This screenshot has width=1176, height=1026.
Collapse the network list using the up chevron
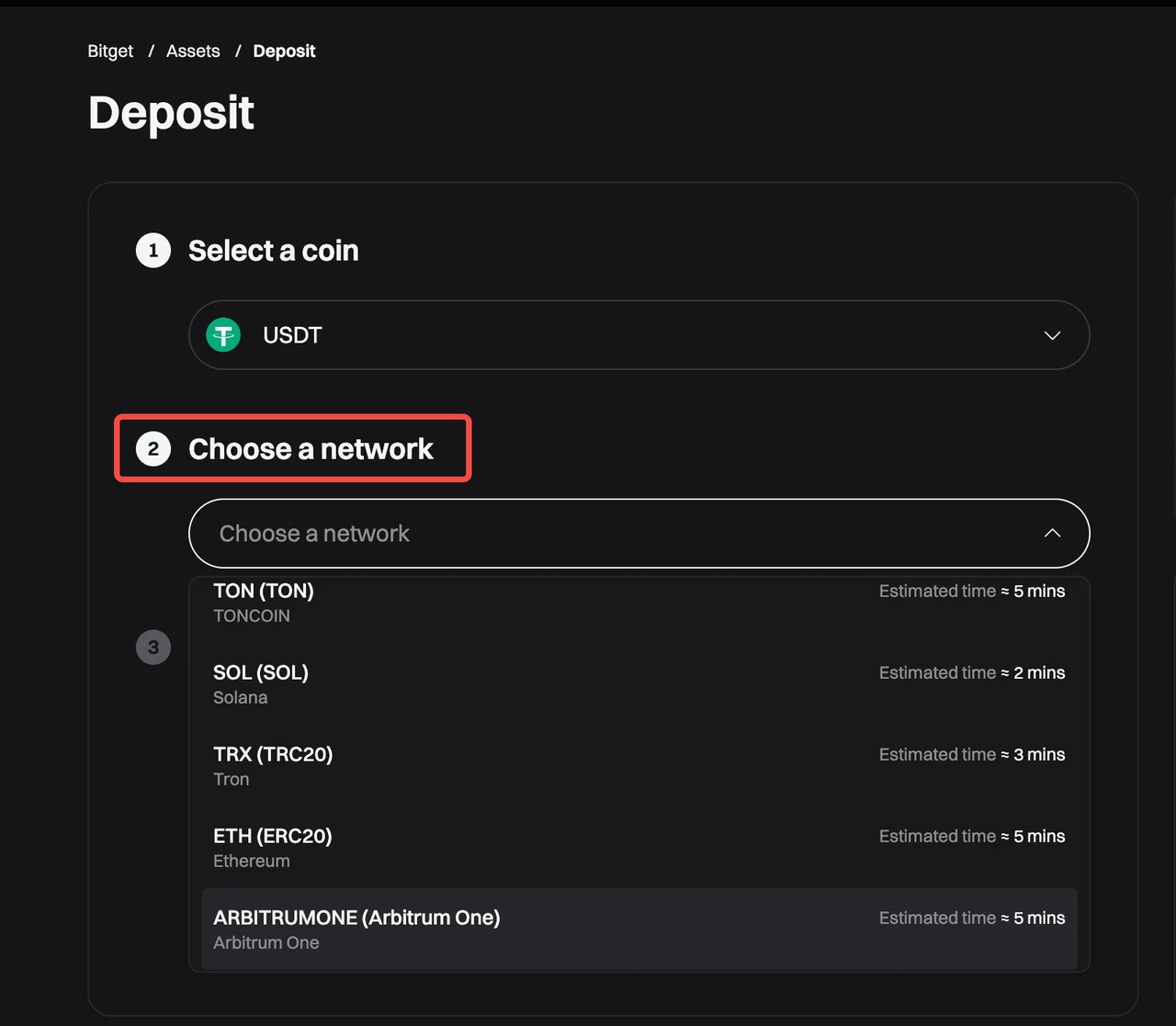click(x=1052, y=533)
